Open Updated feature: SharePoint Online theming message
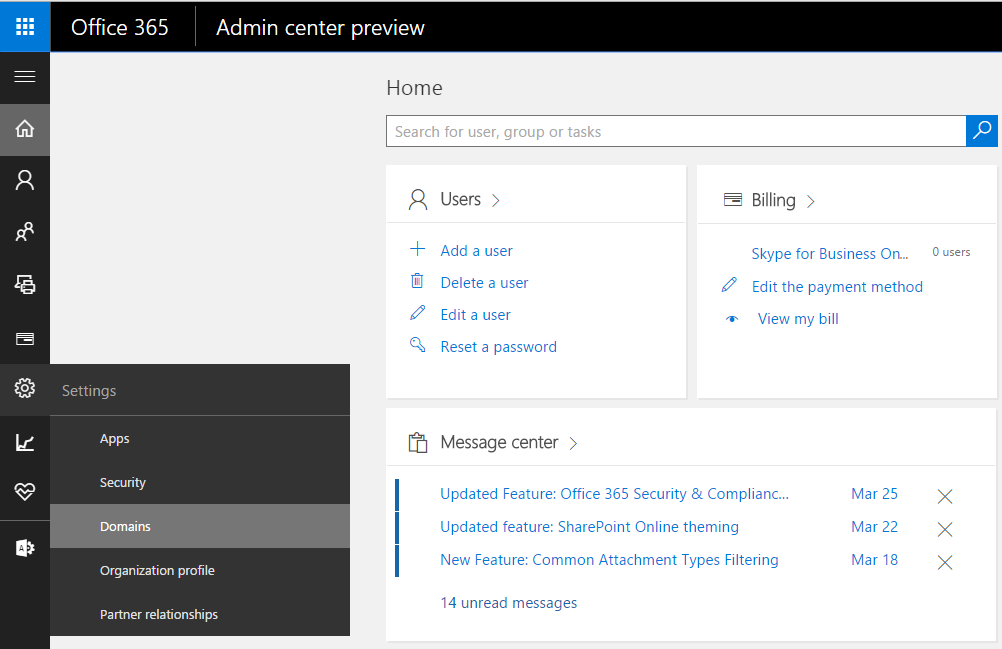This screenshot has width=1002, height=649. pos(589,527)
